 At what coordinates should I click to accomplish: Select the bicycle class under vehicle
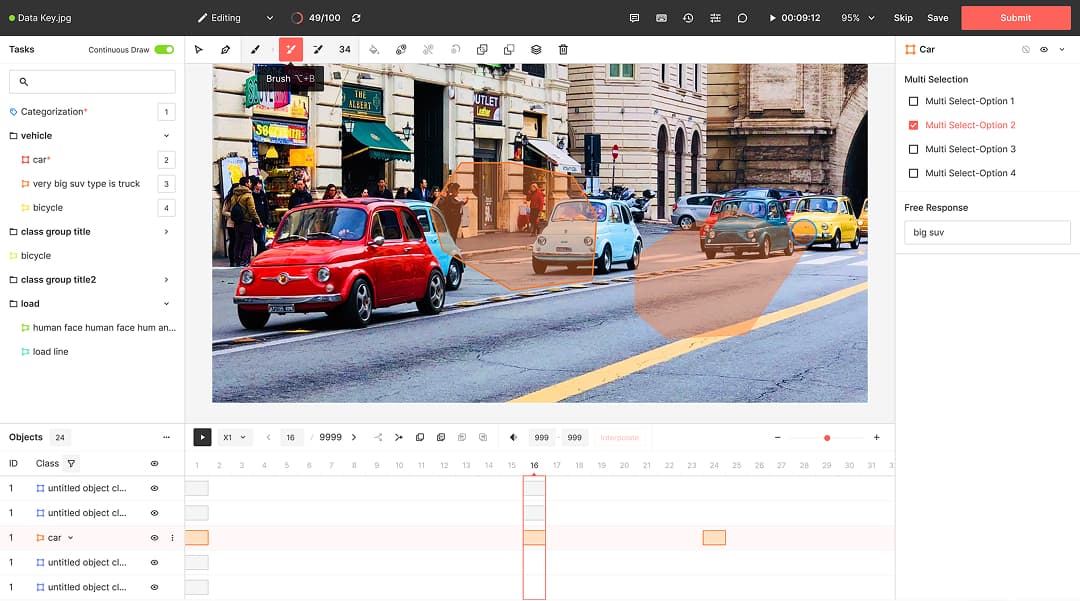[x=47, y=208]
